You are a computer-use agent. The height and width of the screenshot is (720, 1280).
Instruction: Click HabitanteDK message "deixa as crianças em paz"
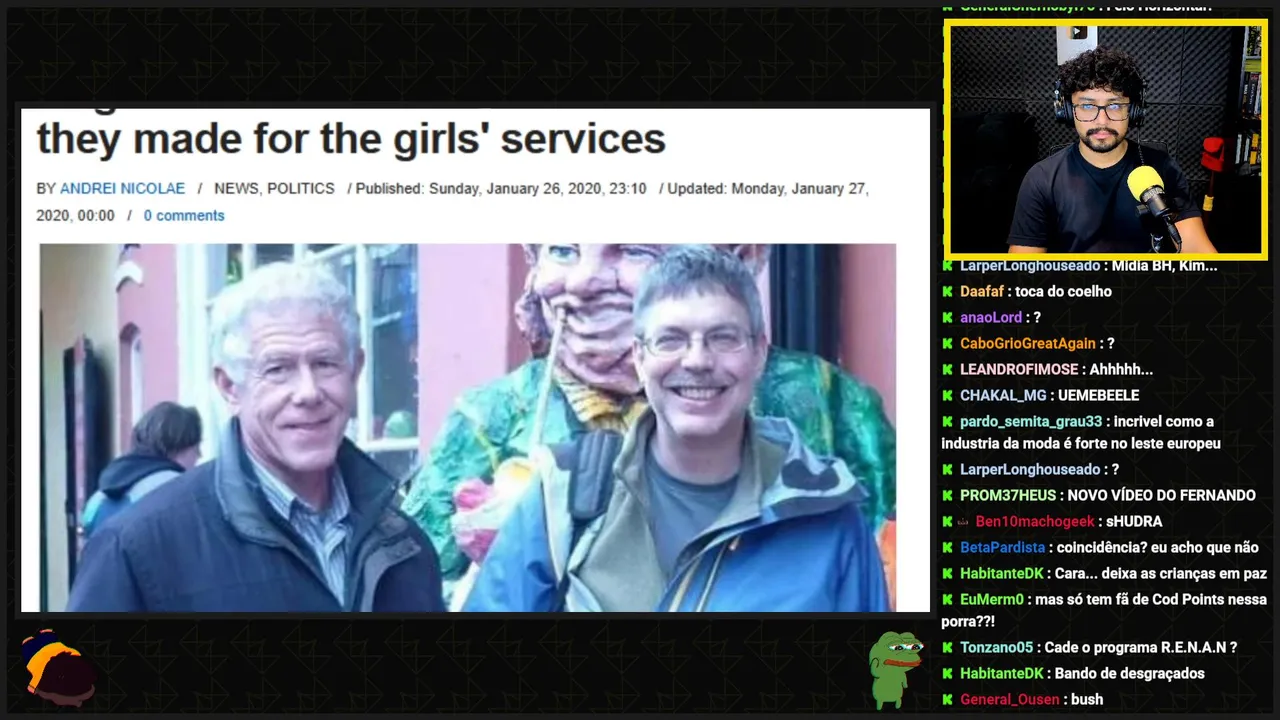click(x=1161, y=574)
